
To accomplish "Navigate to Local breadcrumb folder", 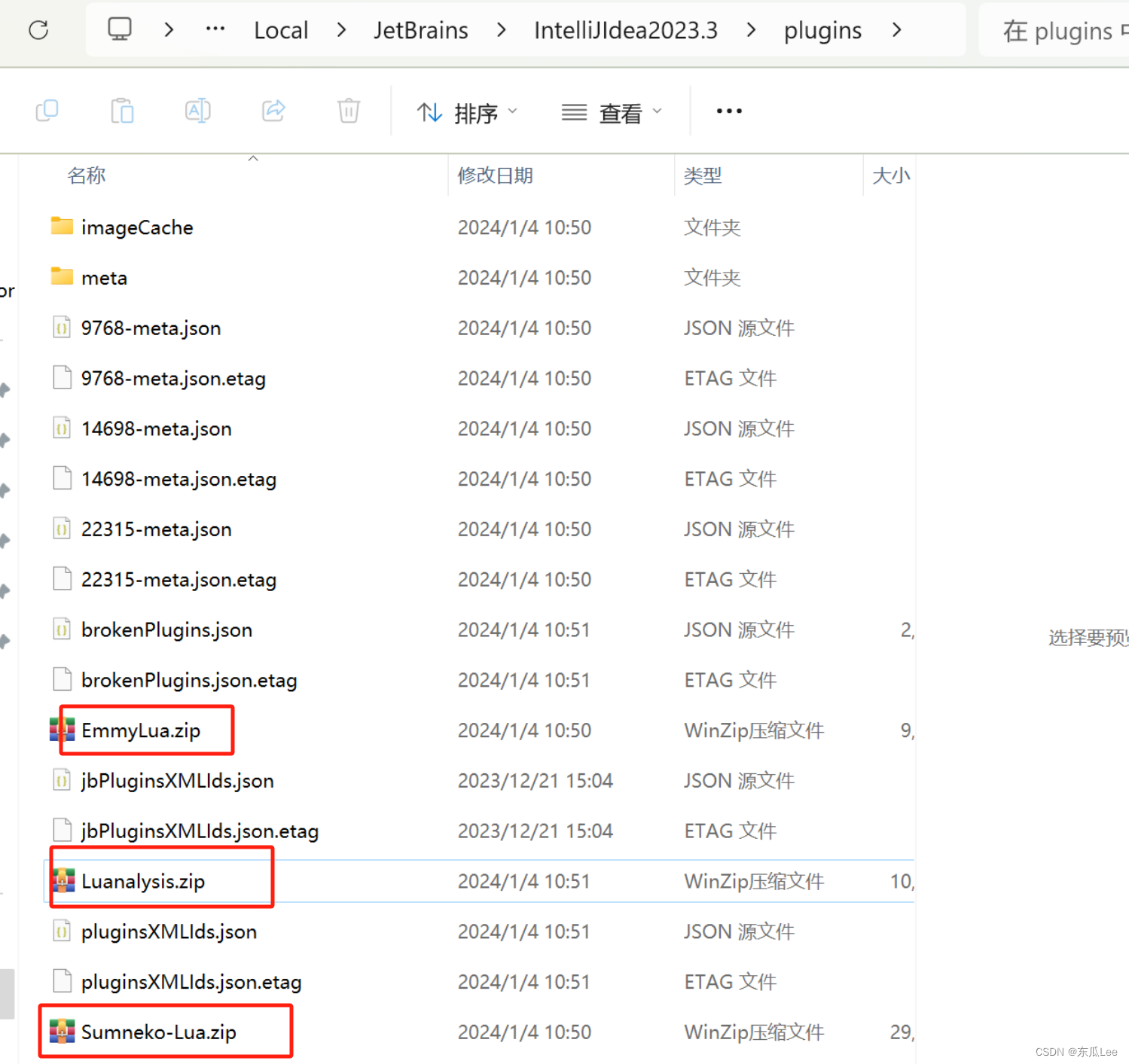I will coord(281,30).
